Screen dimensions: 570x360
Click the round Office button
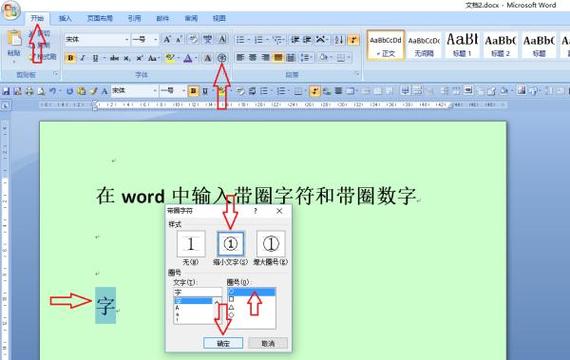click(11, 10)
